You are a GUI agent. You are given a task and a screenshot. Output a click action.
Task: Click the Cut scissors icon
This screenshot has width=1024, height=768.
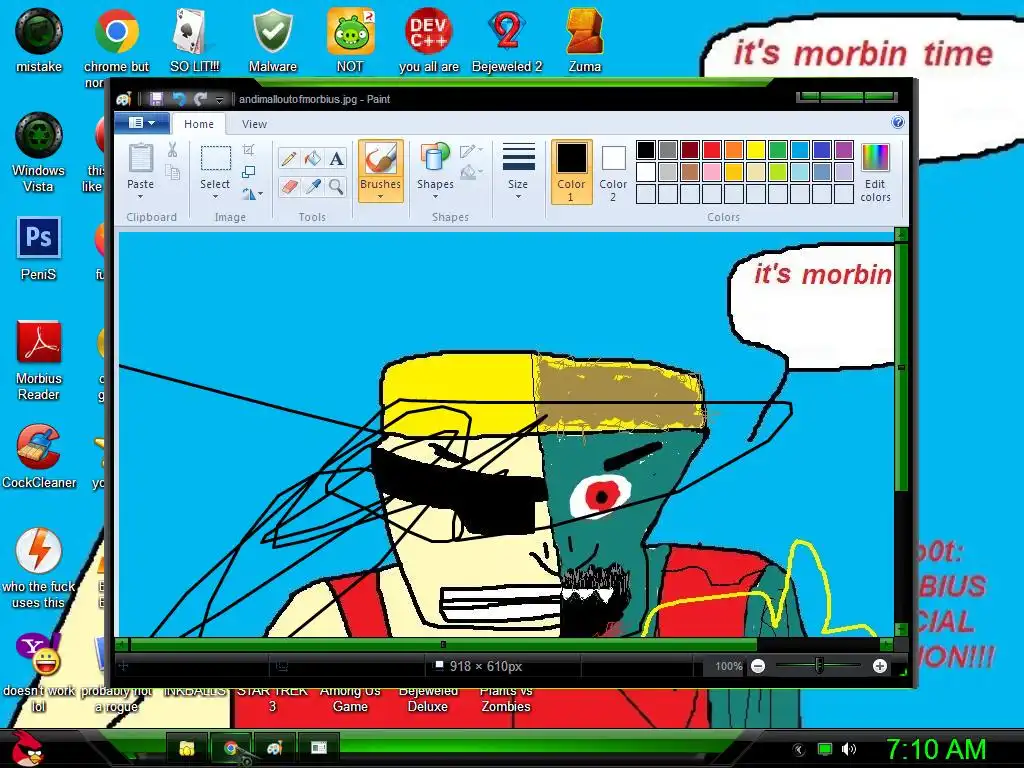point(172,150)
